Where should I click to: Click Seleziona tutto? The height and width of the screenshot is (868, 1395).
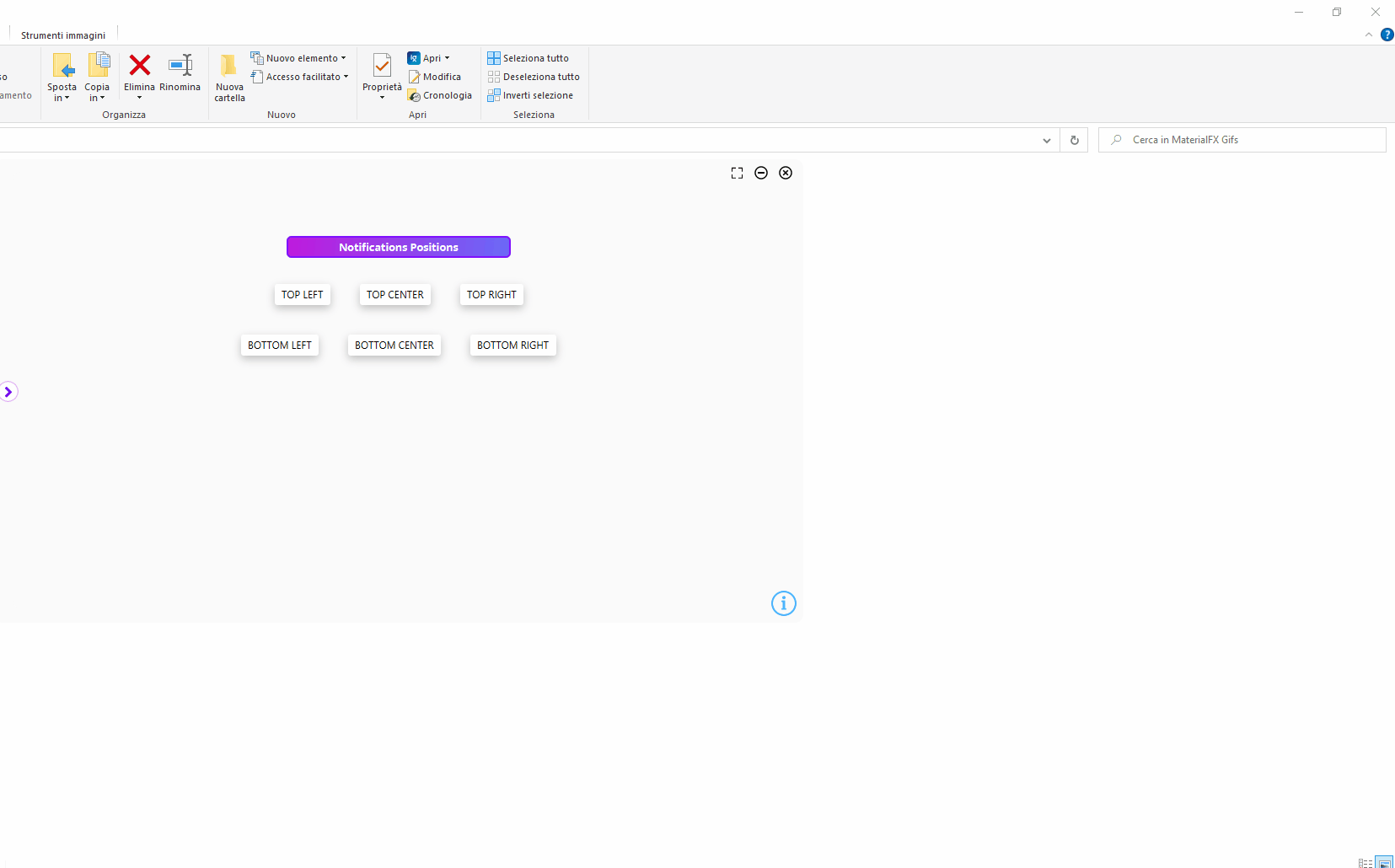[528, 58]
